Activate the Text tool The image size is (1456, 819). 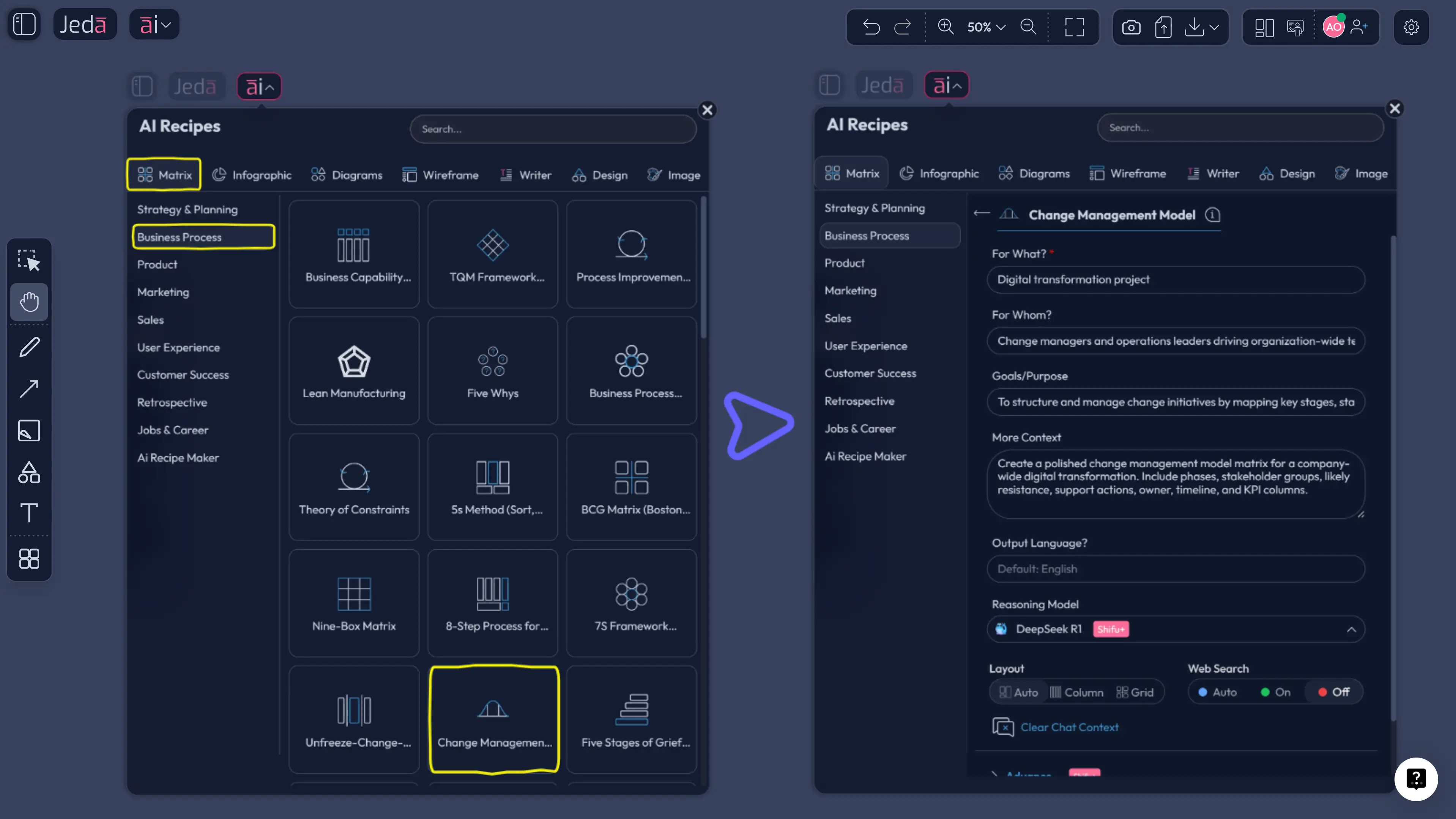[29, 512]
